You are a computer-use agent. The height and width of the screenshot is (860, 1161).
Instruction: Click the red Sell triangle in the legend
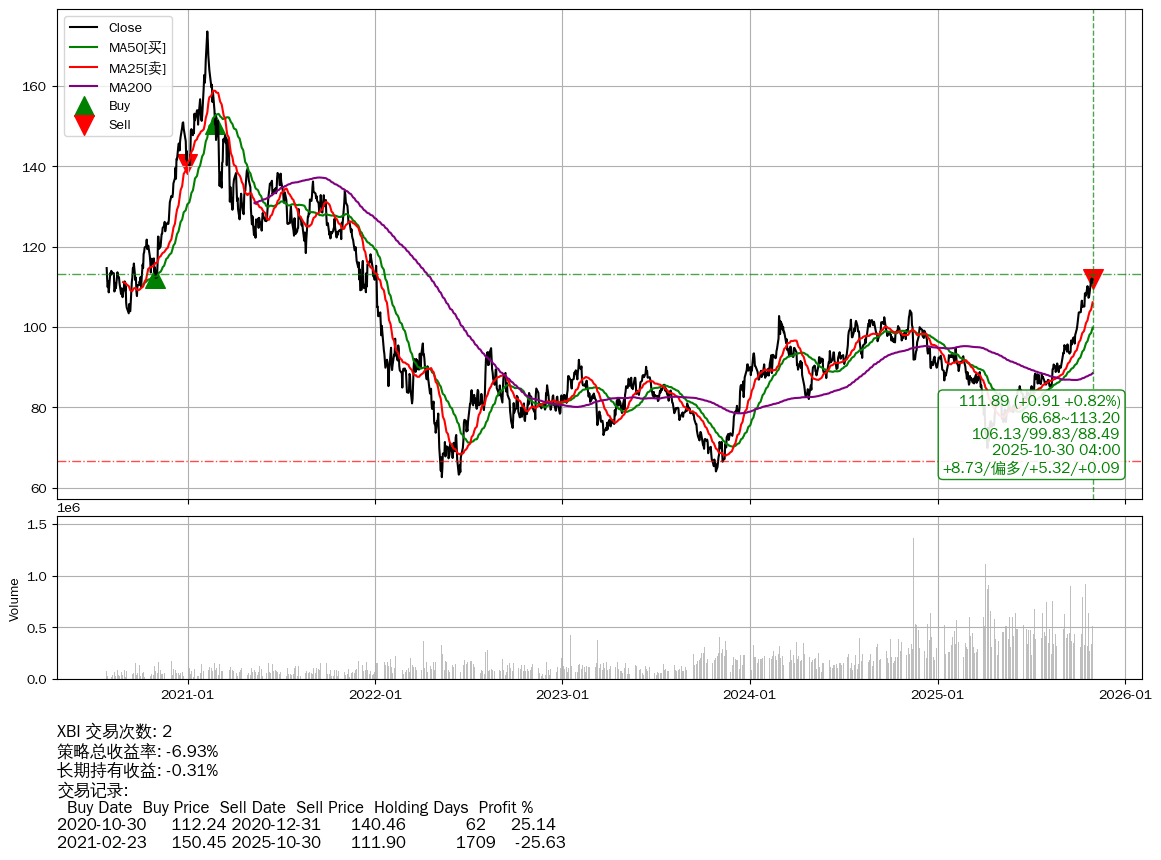[x=85, y=125]
